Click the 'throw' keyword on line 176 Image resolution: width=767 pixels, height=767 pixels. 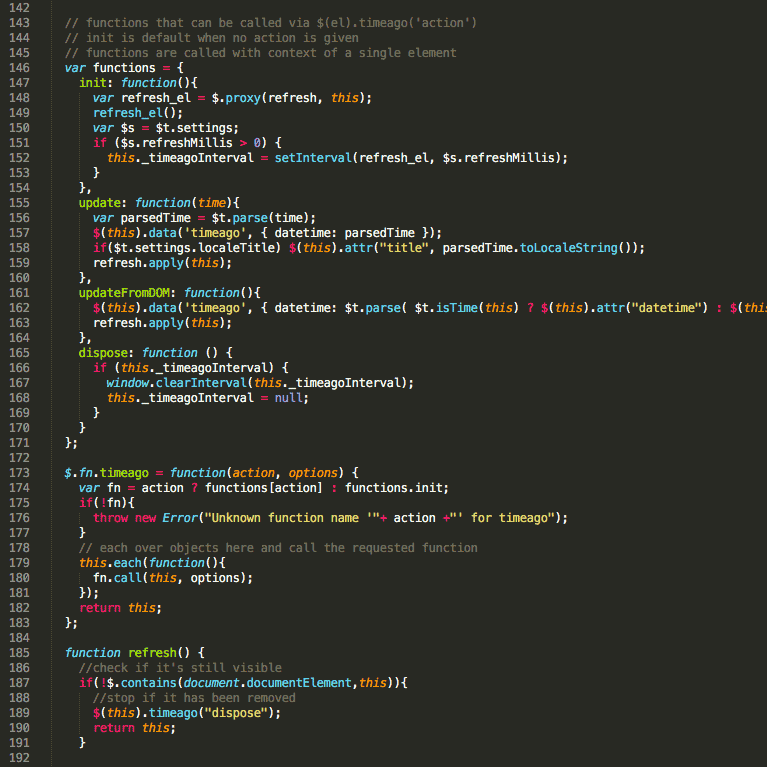click(110, 518)
